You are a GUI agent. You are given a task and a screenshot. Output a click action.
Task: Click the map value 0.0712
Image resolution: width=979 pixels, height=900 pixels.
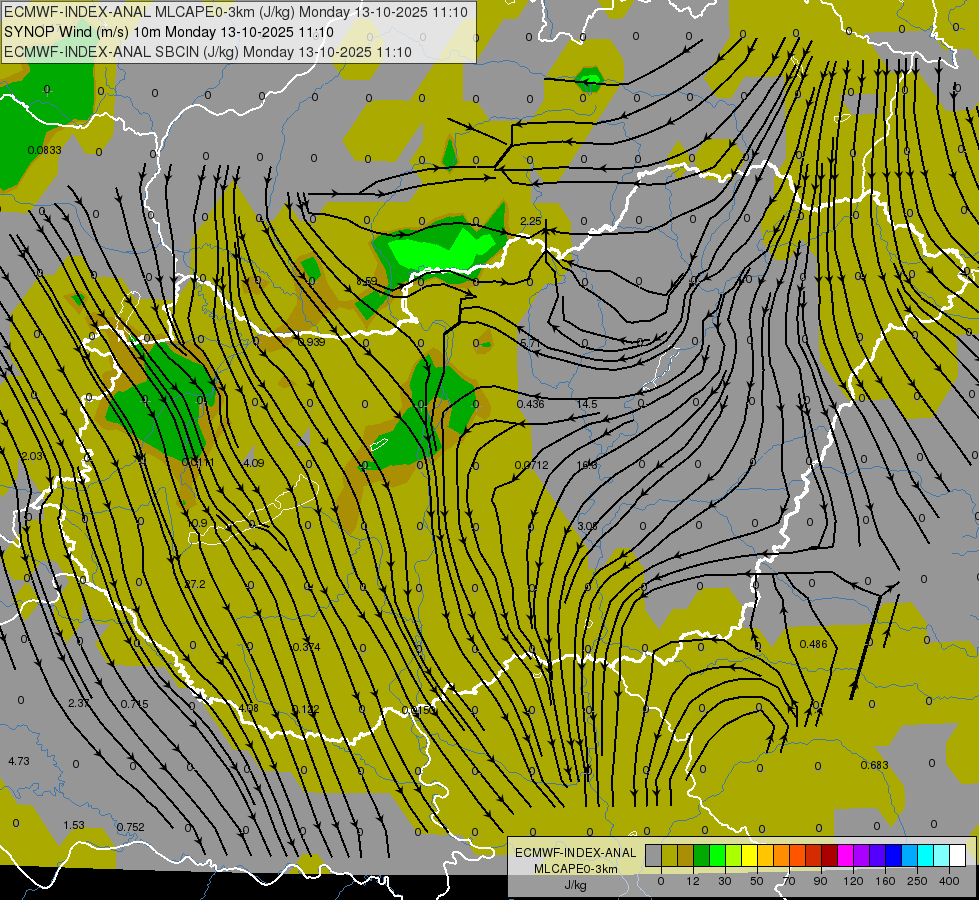coord(531,465)
